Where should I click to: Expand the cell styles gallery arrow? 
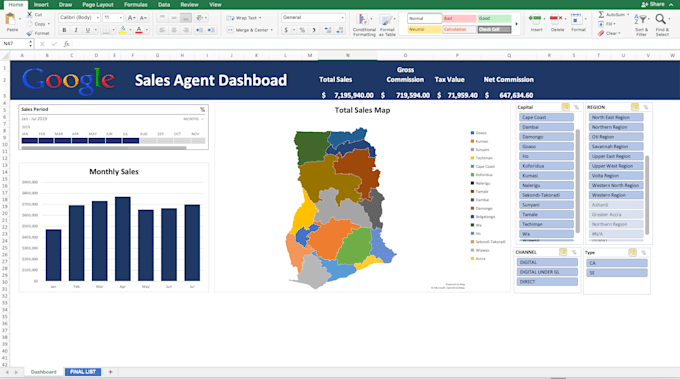pos(516,24)
